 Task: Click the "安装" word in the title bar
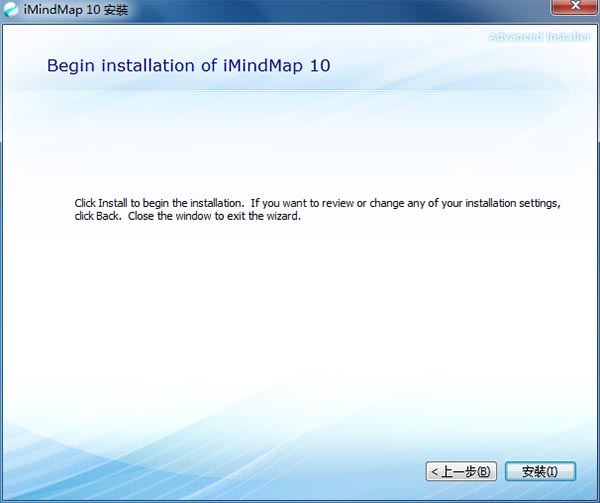115,11
